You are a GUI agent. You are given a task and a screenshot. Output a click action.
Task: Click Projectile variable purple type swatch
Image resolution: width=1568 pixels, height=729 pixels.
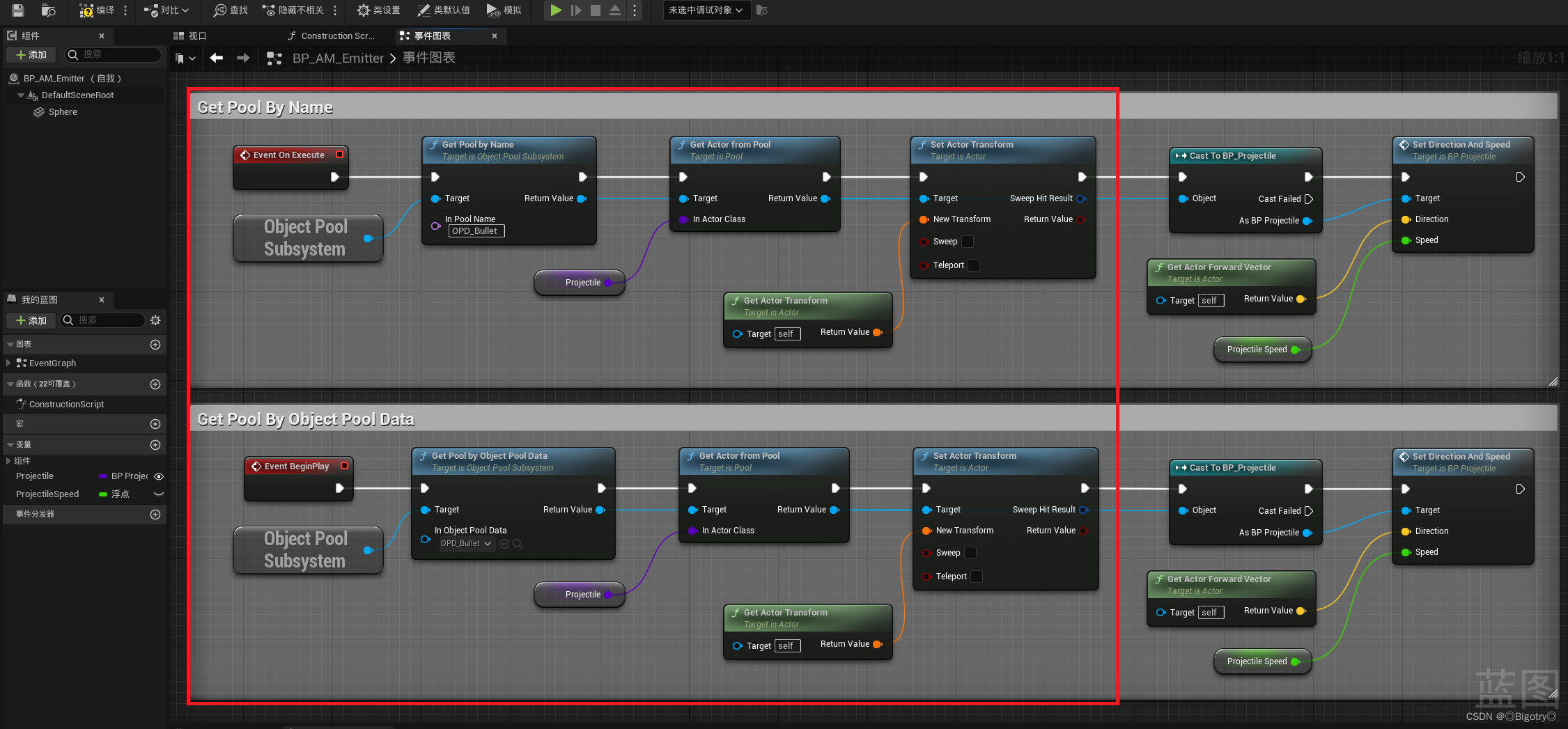103,476
